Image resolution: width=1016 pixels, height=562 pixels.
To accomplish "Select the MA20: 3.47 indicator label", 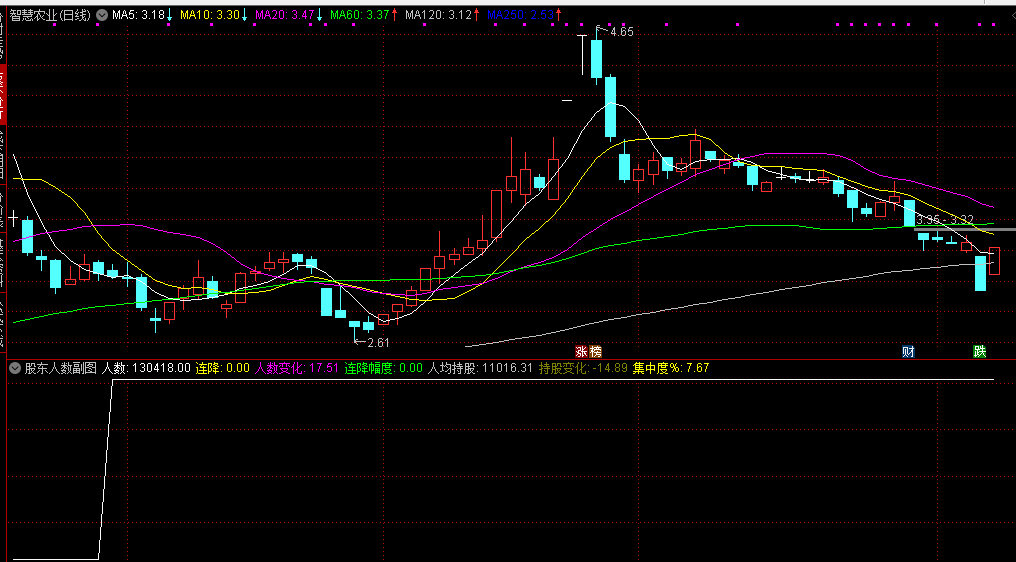I will pyautogui.click(x=285, y=15).
